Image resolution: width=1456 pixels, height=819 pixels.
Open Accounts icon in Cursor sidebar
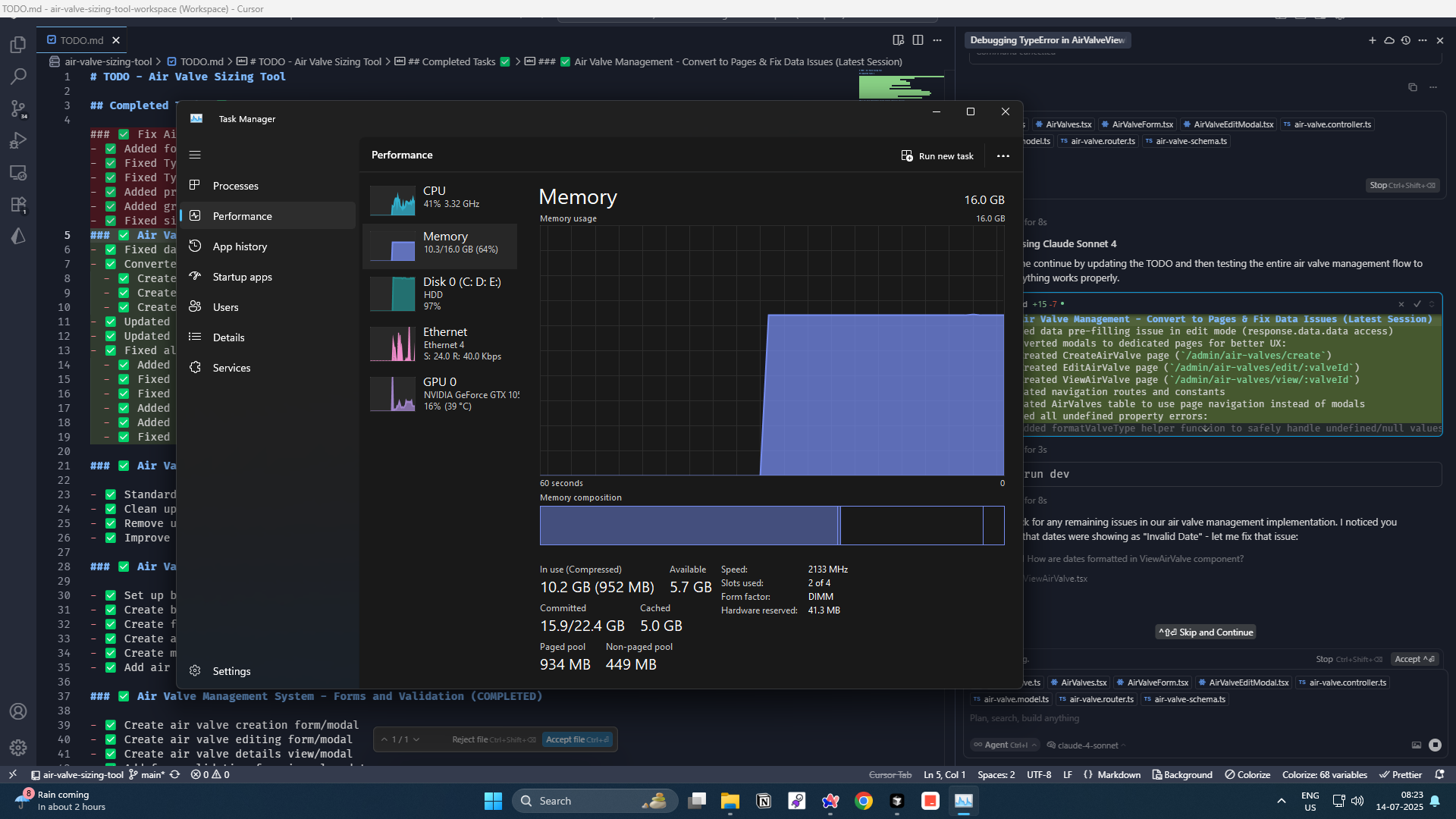pos(18,711)
